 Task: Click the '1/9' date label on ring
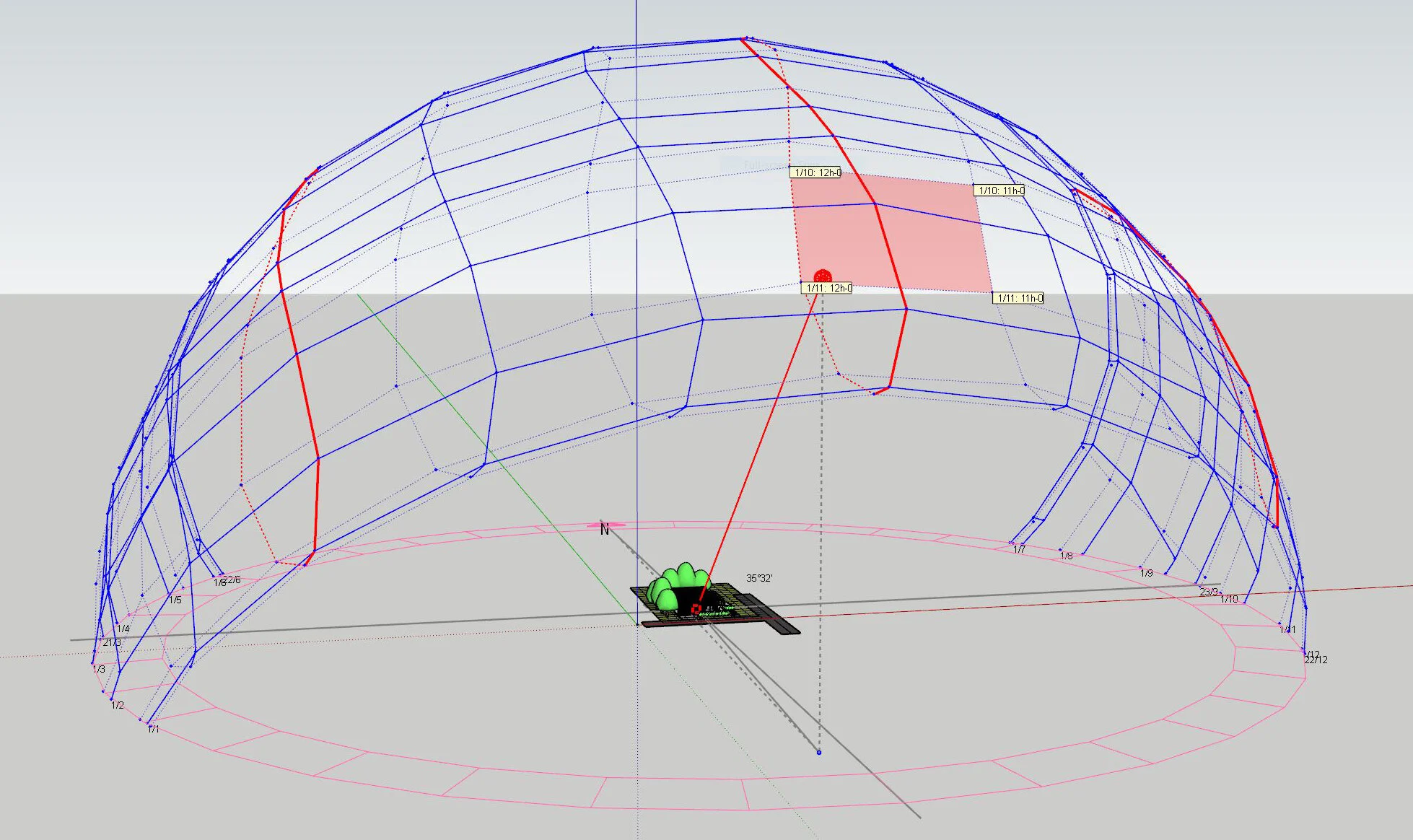tap(1146, 573)
